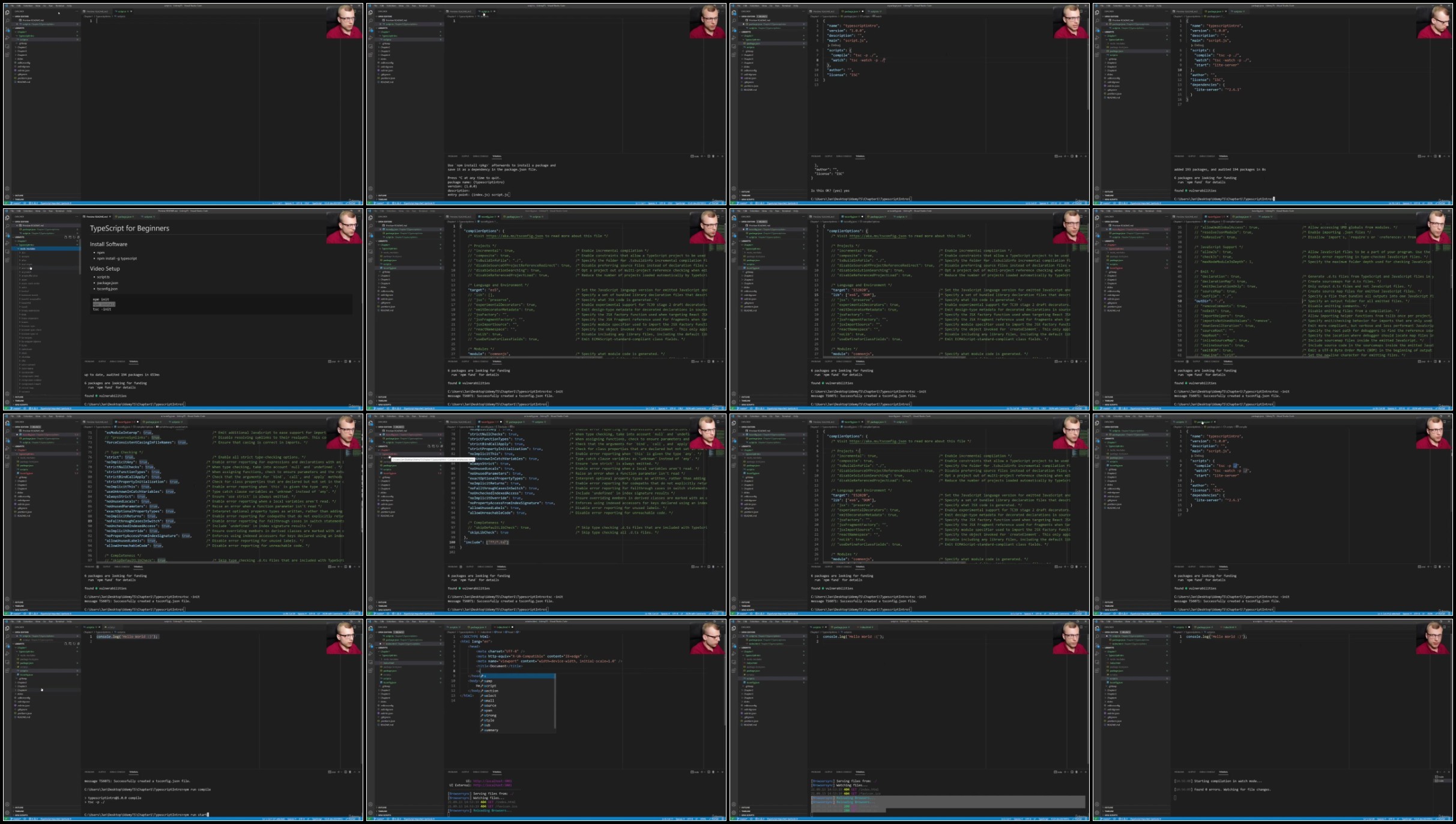Select Search icon in the README preview frame
The image size is (1456, 824).
[7, 226]
